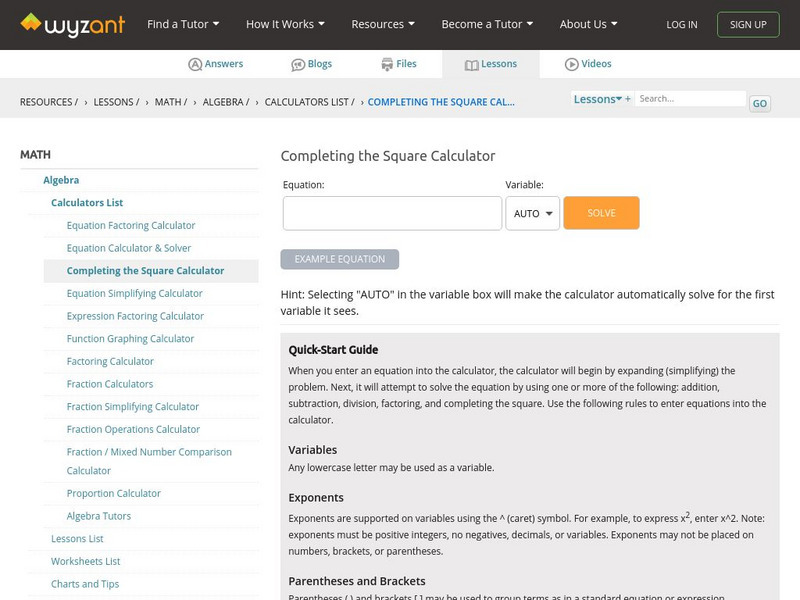Open the Videos play icon
The height and width of the screenshot is (600, 800).
572,64
